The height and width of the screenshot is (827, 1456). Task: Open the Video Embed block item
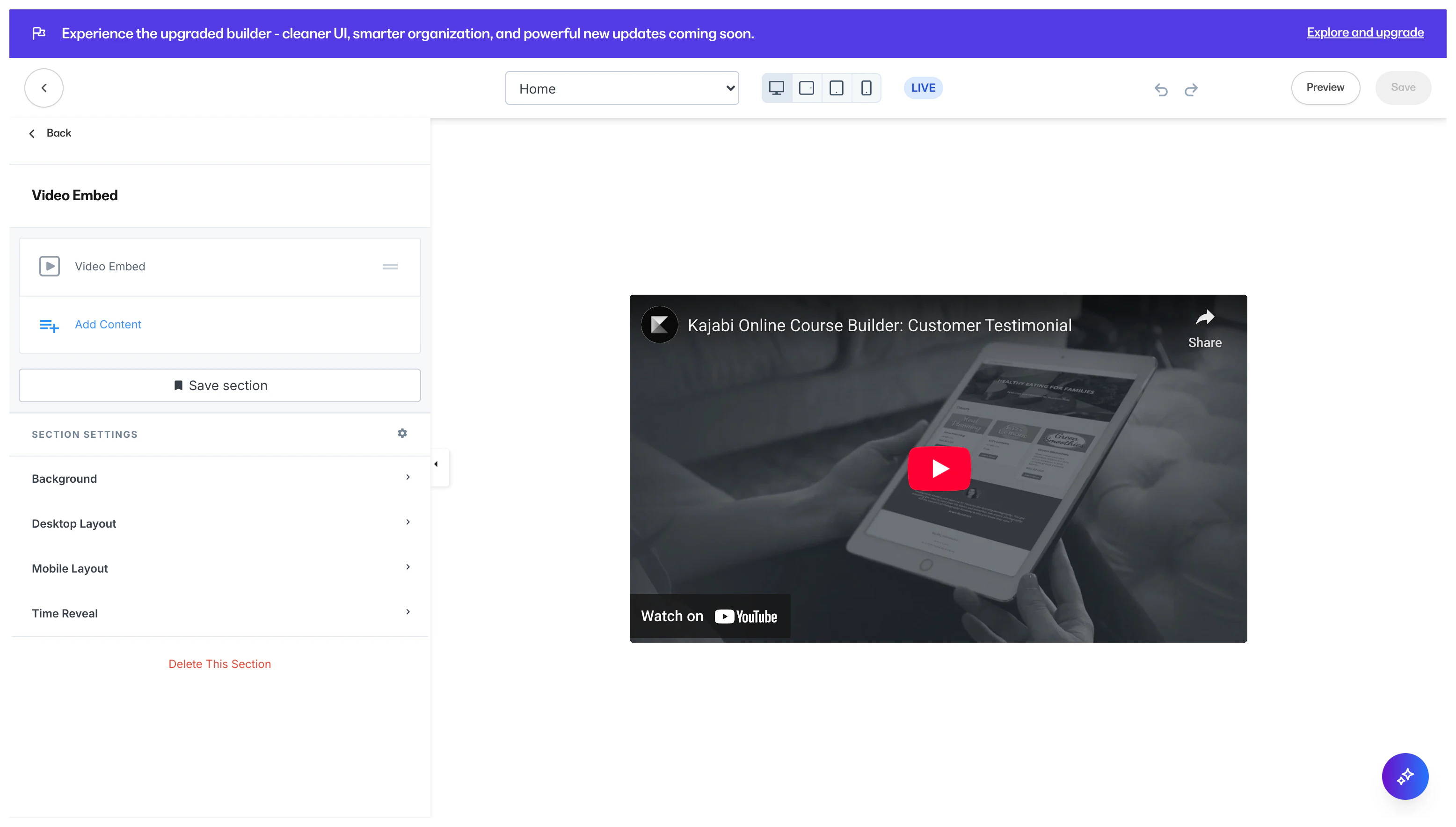pyautogui.click(x=110, y=267)
